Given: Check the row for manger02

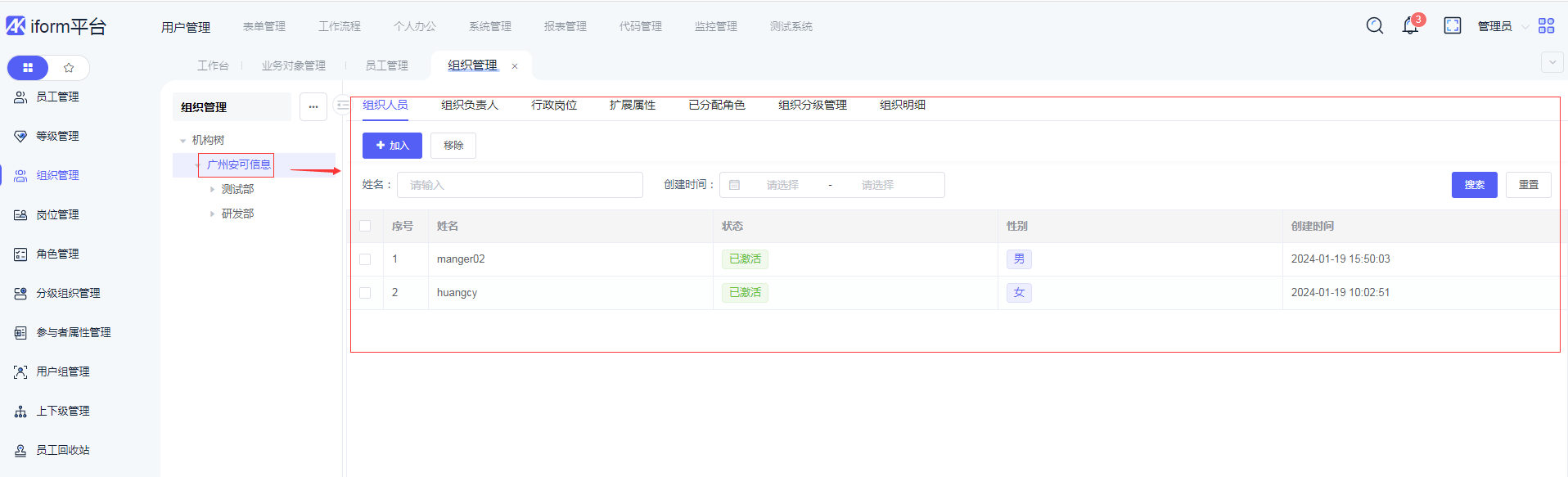Looking at the screenshot, I should click(365, 259).
